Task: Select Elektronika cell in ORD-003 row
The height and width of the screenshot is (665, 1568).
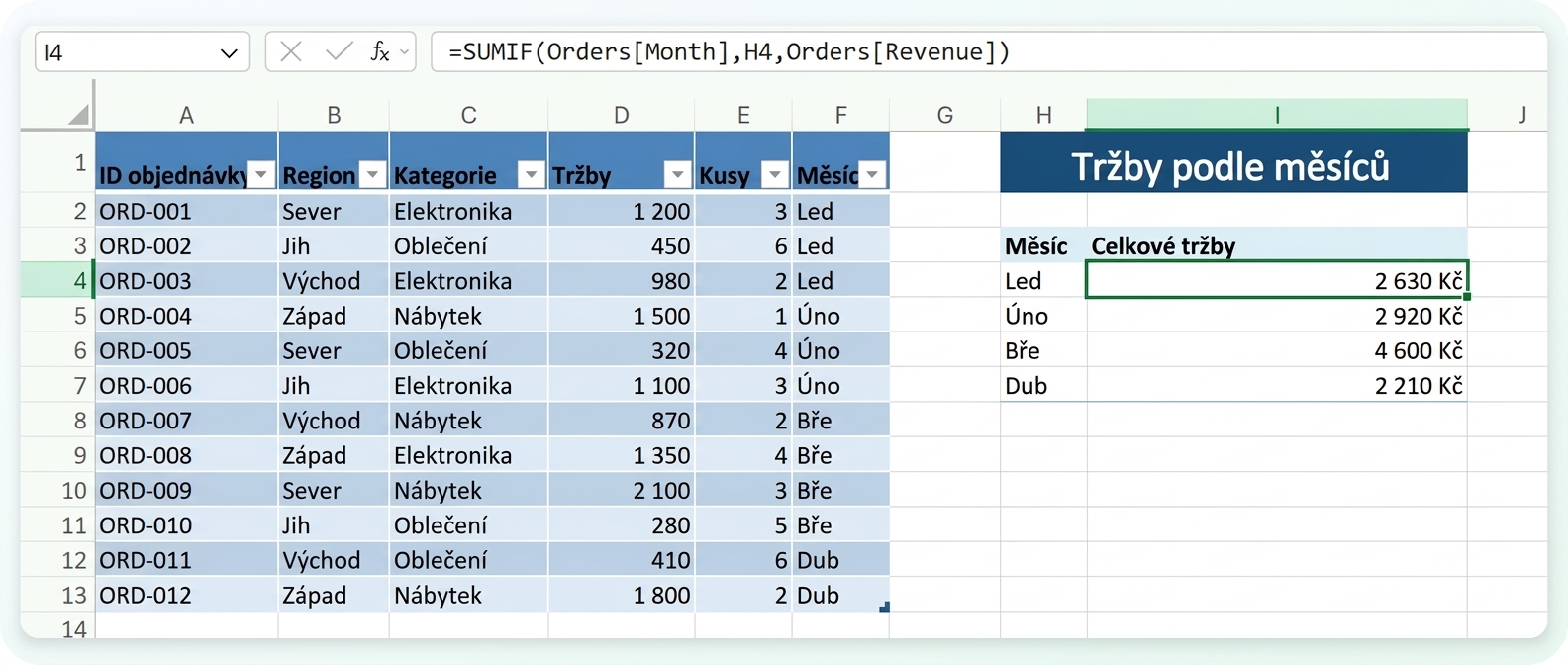Action: pyautogui.click(x=468, y=280)
